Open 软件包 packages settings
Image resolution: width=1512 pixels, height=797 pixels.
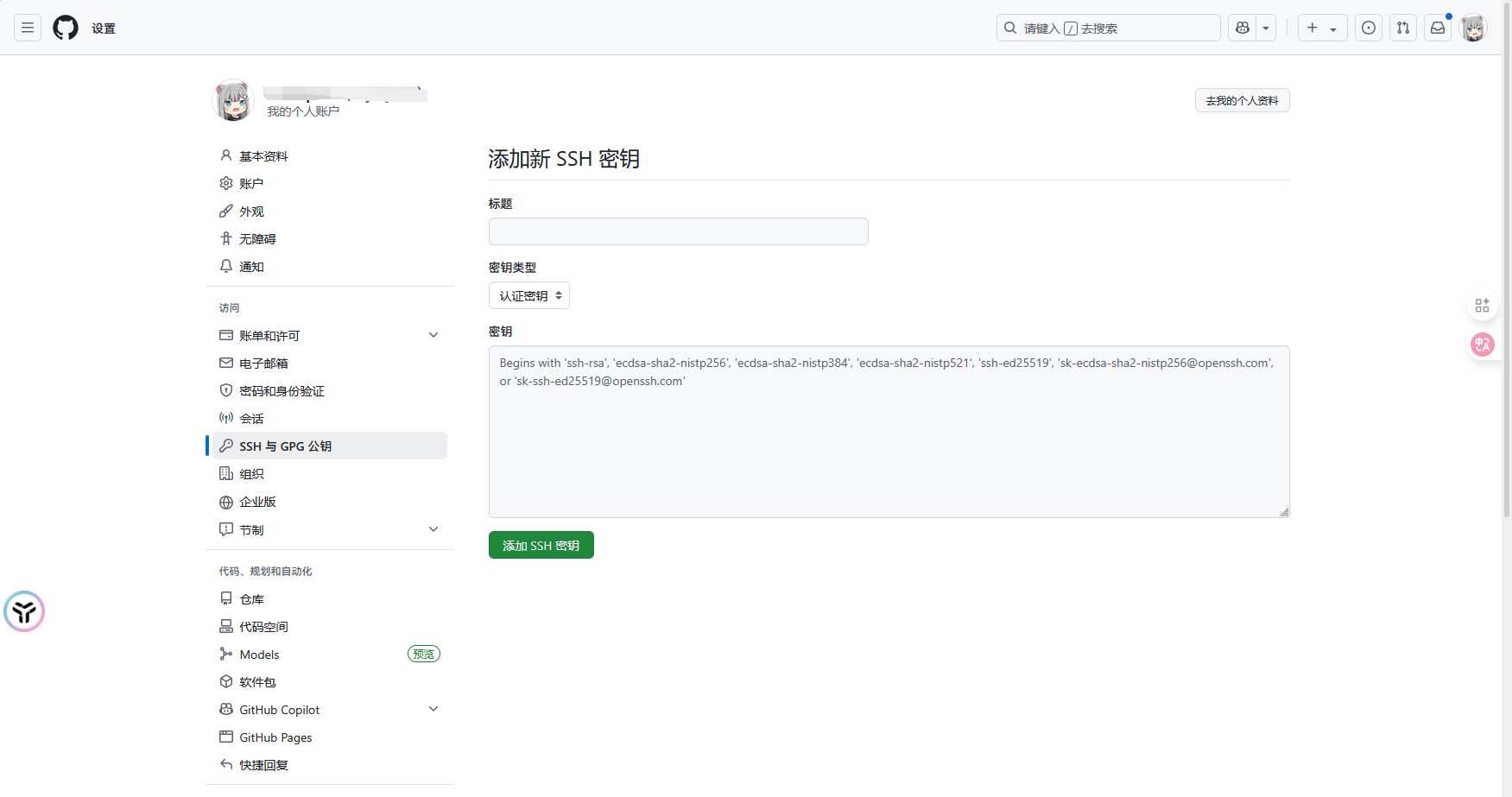click(330, 681)
